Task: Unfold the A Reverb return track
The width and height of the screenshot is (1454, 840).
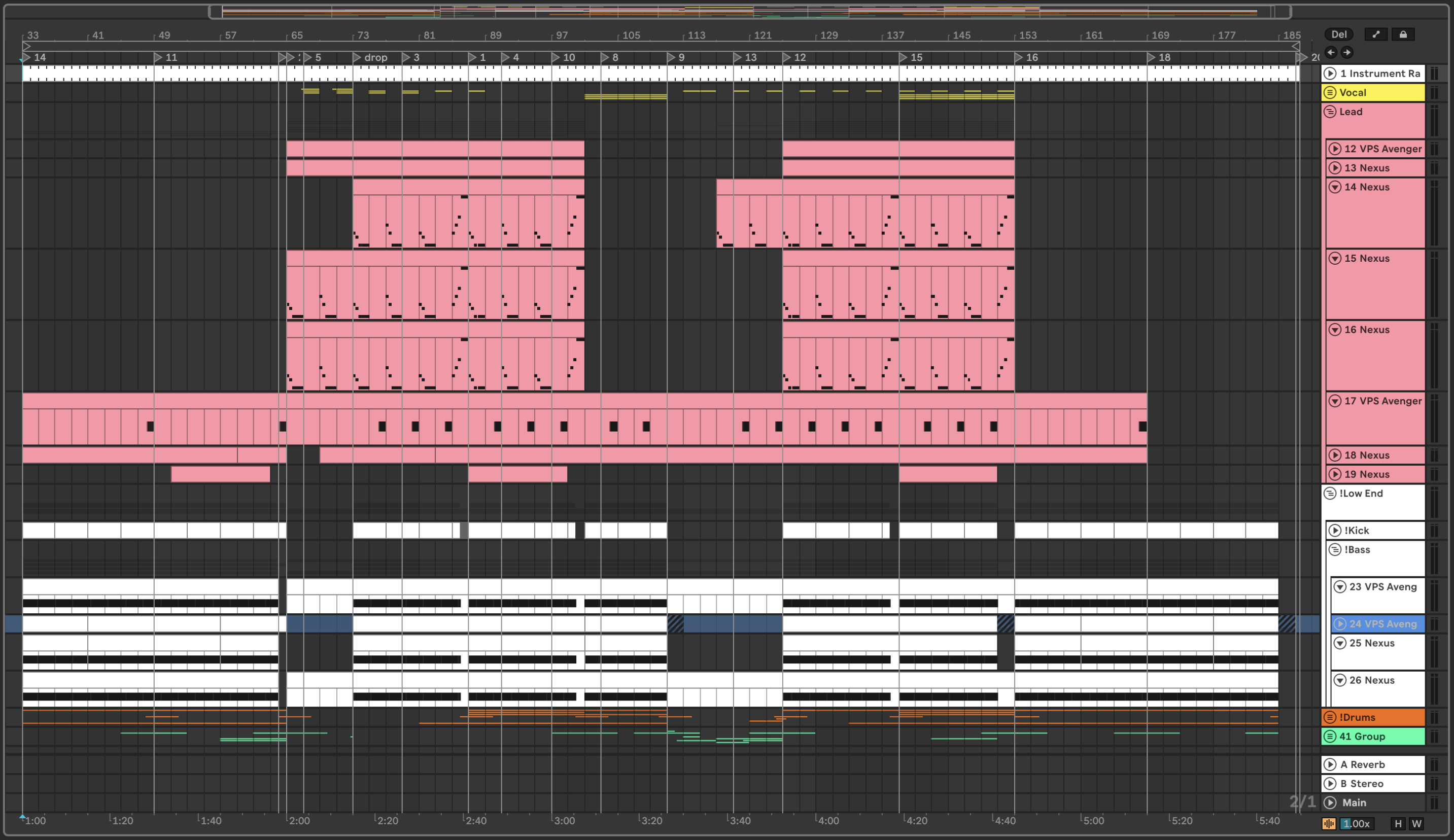Action: click(1330, 764)
